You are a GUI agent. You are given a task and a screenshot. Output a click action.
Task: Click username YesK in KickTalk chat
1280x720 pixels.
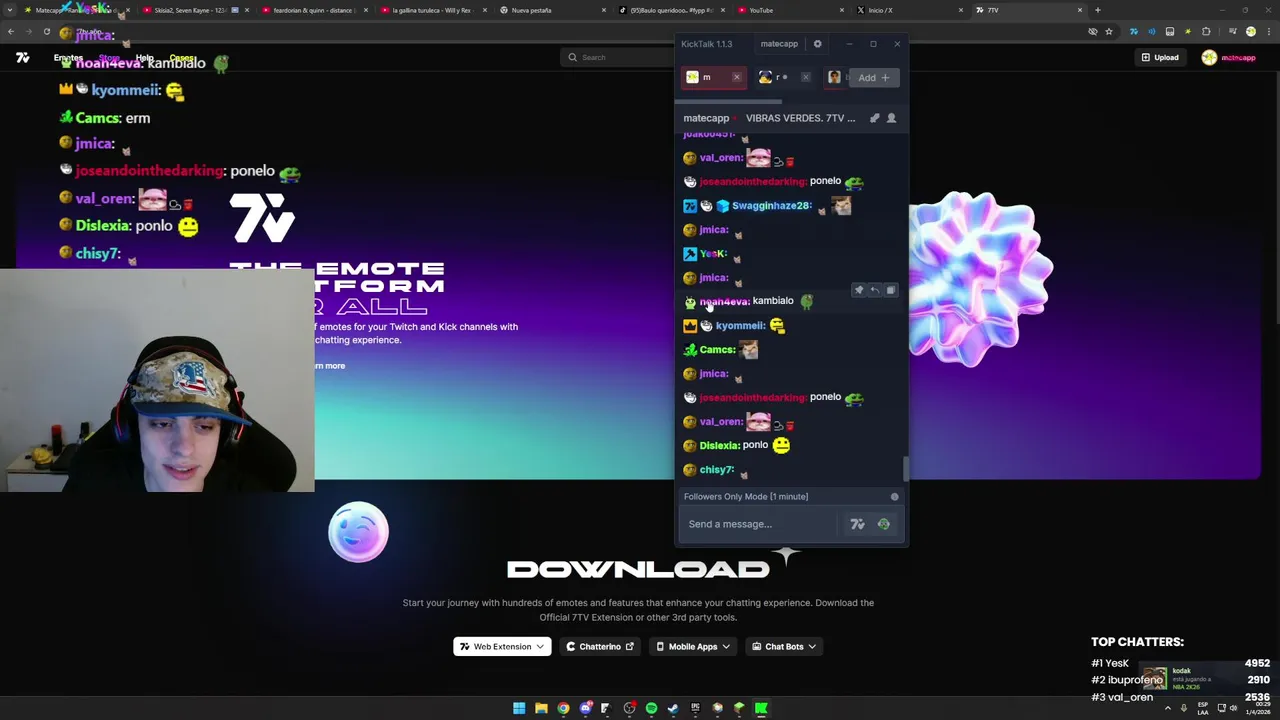(712, 254)
